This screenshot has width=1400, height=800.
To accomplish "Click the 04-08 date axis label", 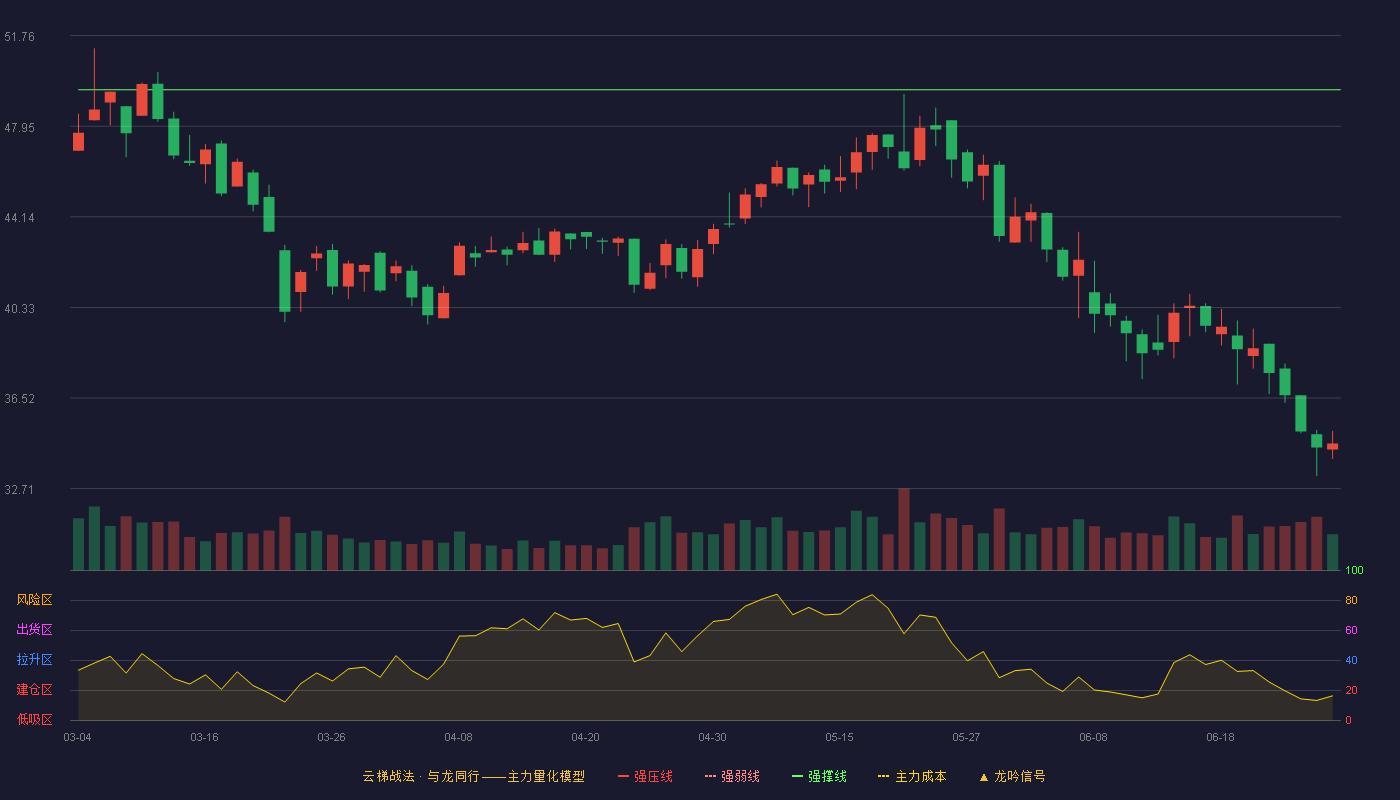I will click(x=458, y=737).
